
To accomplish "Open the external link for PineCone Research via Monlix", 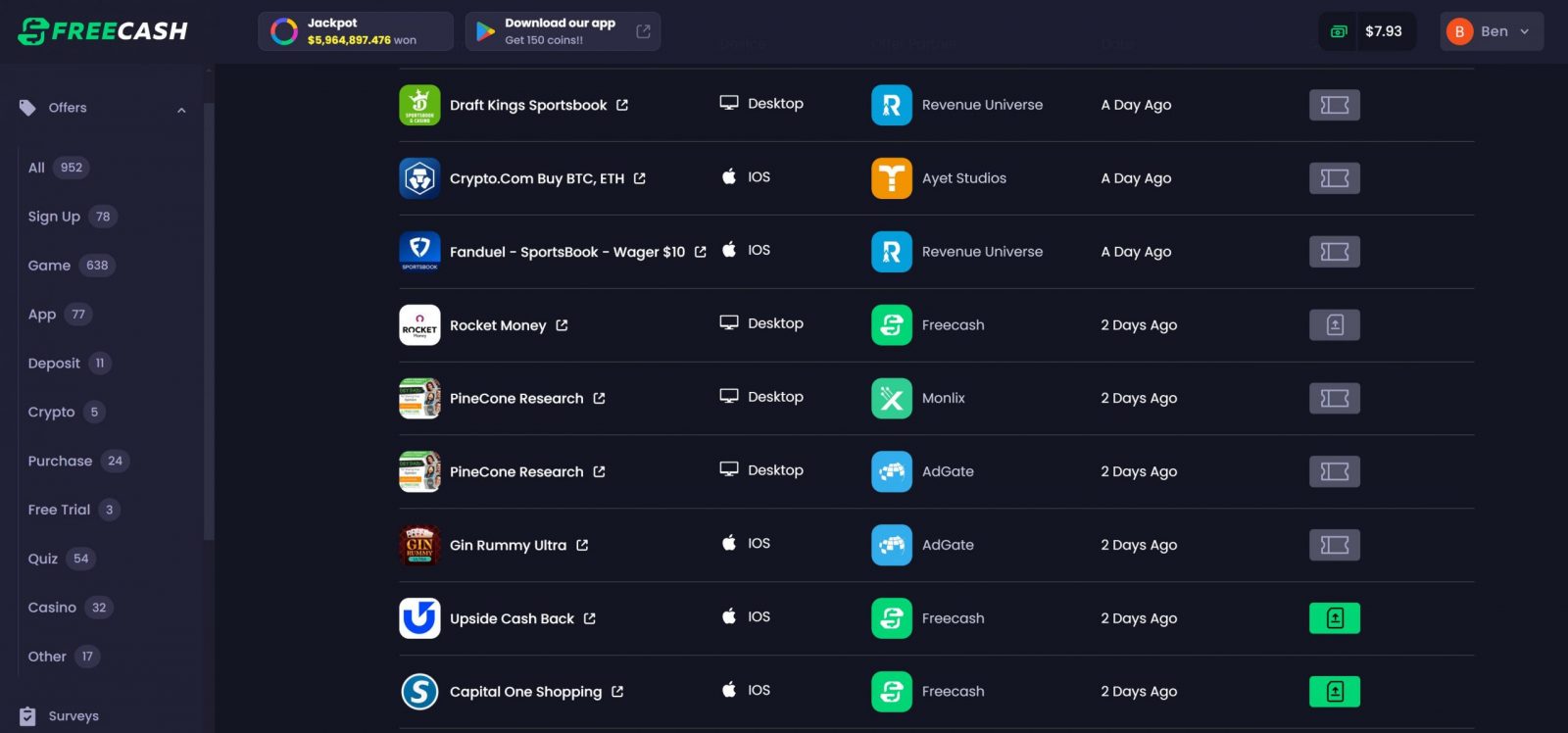I will coord(599,399).
